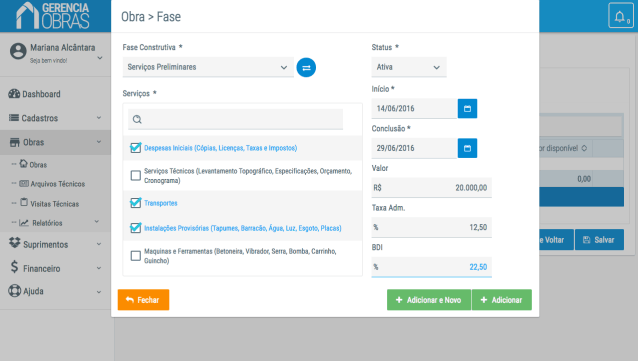The image size is (638, 361).
Task: Expand the user profile menu chevron
Action: click(x=100, y=58)
